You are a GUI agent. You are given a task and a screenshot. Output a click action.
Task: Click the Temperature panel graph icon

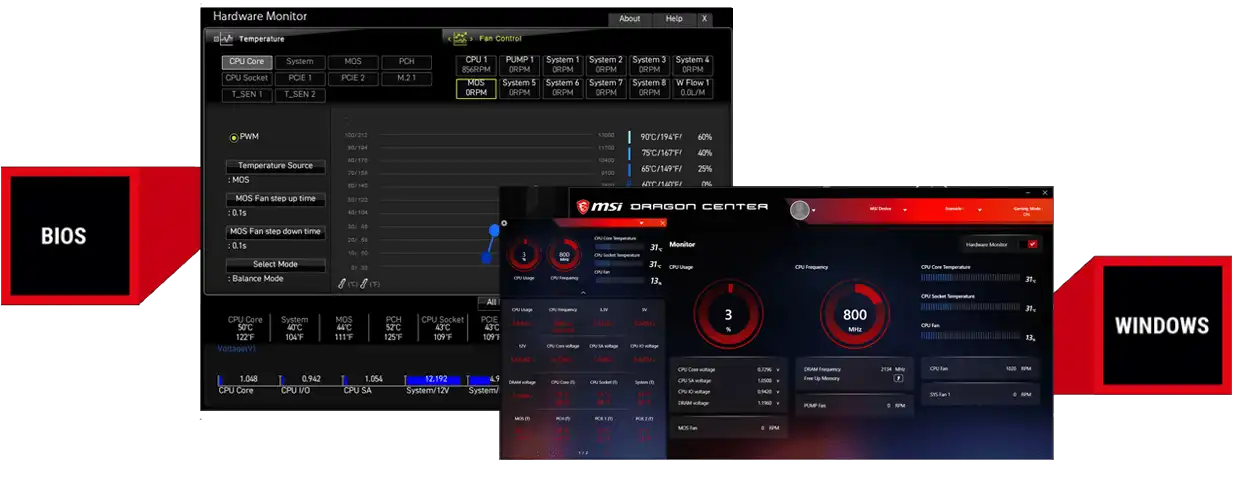(x=225, y=39)
